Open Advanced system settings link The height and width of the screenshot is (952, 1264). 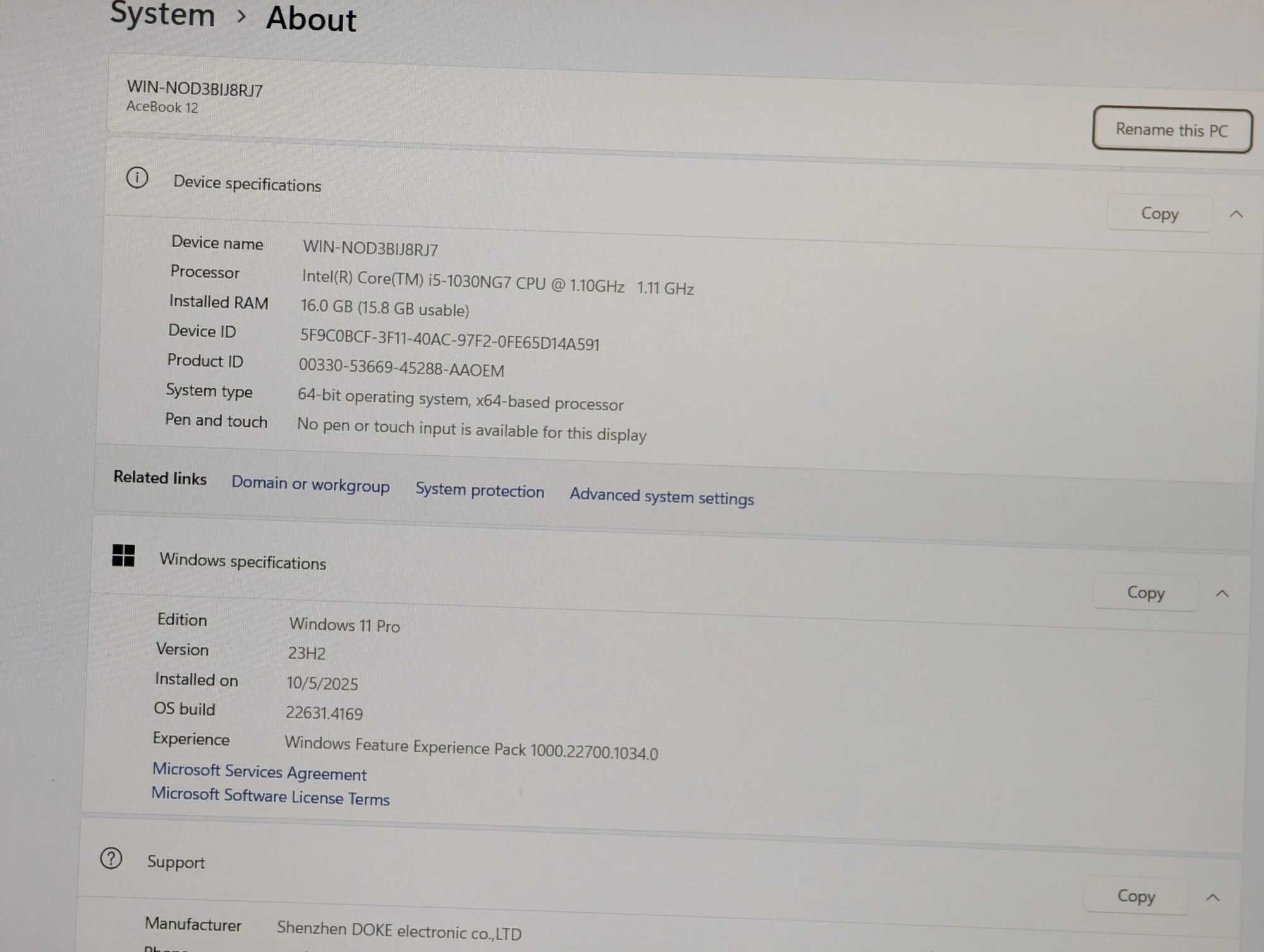(x=662, y=496)
